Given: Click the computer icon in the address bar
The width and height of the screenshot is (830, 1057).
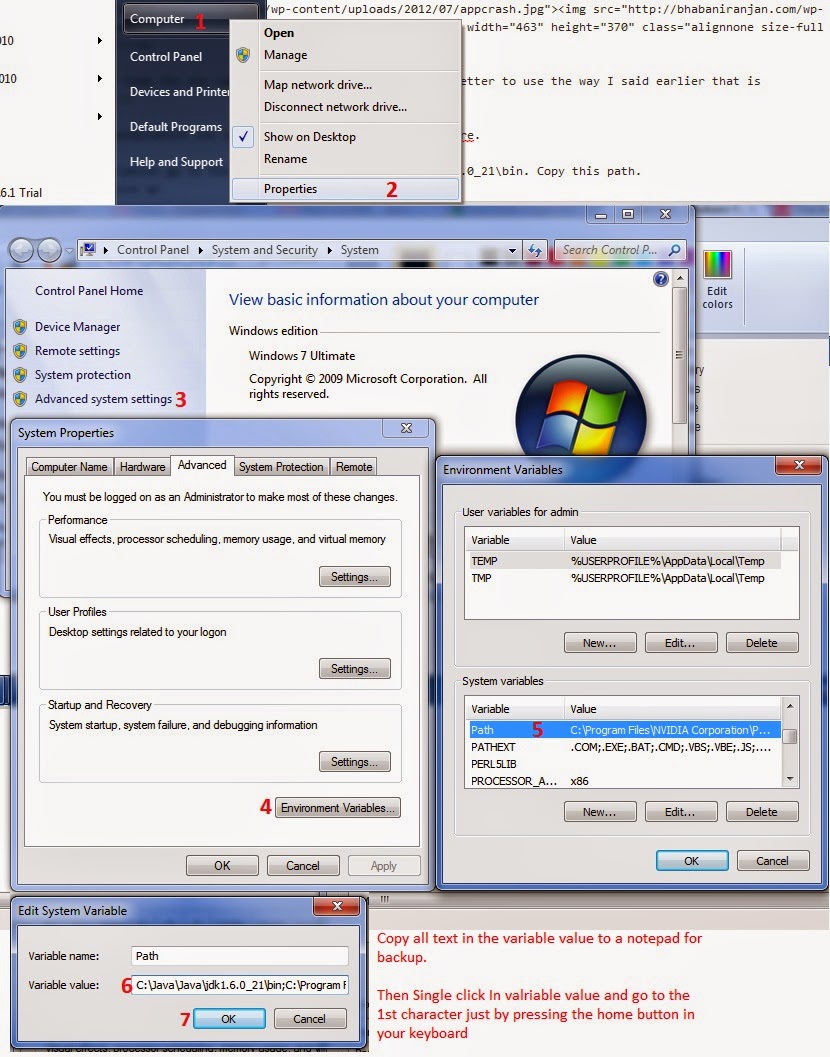Looking at the screenshot, I should click(88, 250).
